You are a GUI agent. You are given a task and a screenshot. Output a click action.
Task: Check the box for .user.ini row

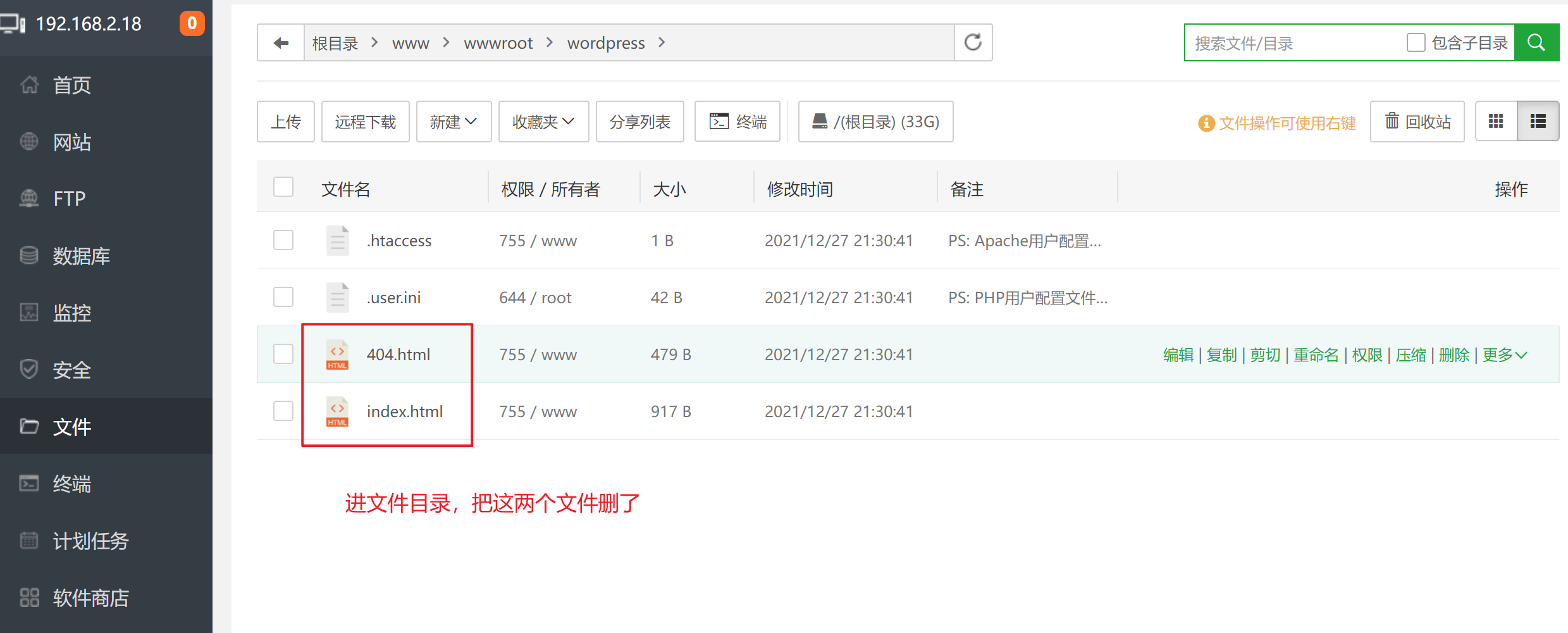point(283,297)
